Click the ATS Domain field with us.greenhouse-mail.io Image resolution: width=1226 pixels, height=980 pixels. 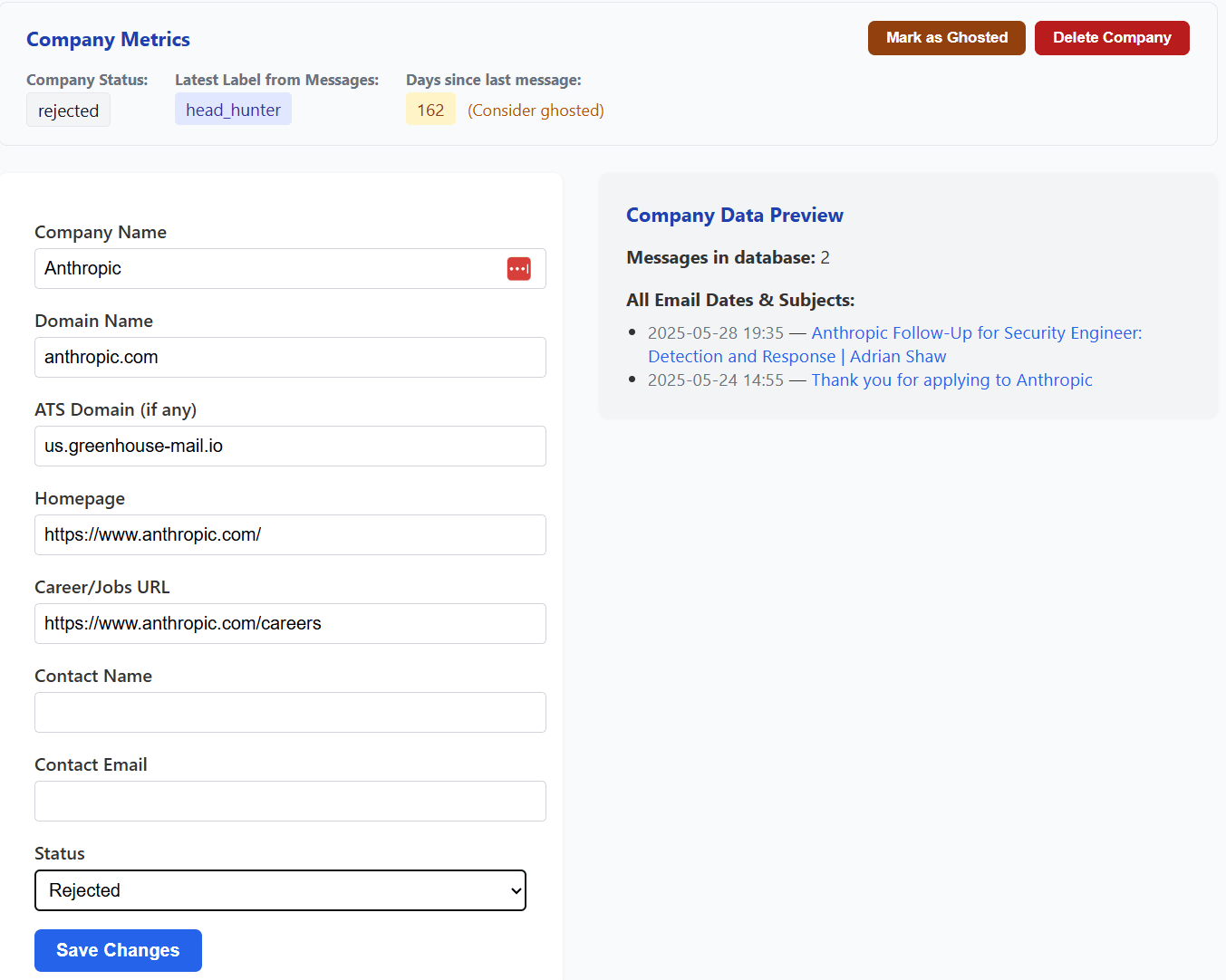290,447
